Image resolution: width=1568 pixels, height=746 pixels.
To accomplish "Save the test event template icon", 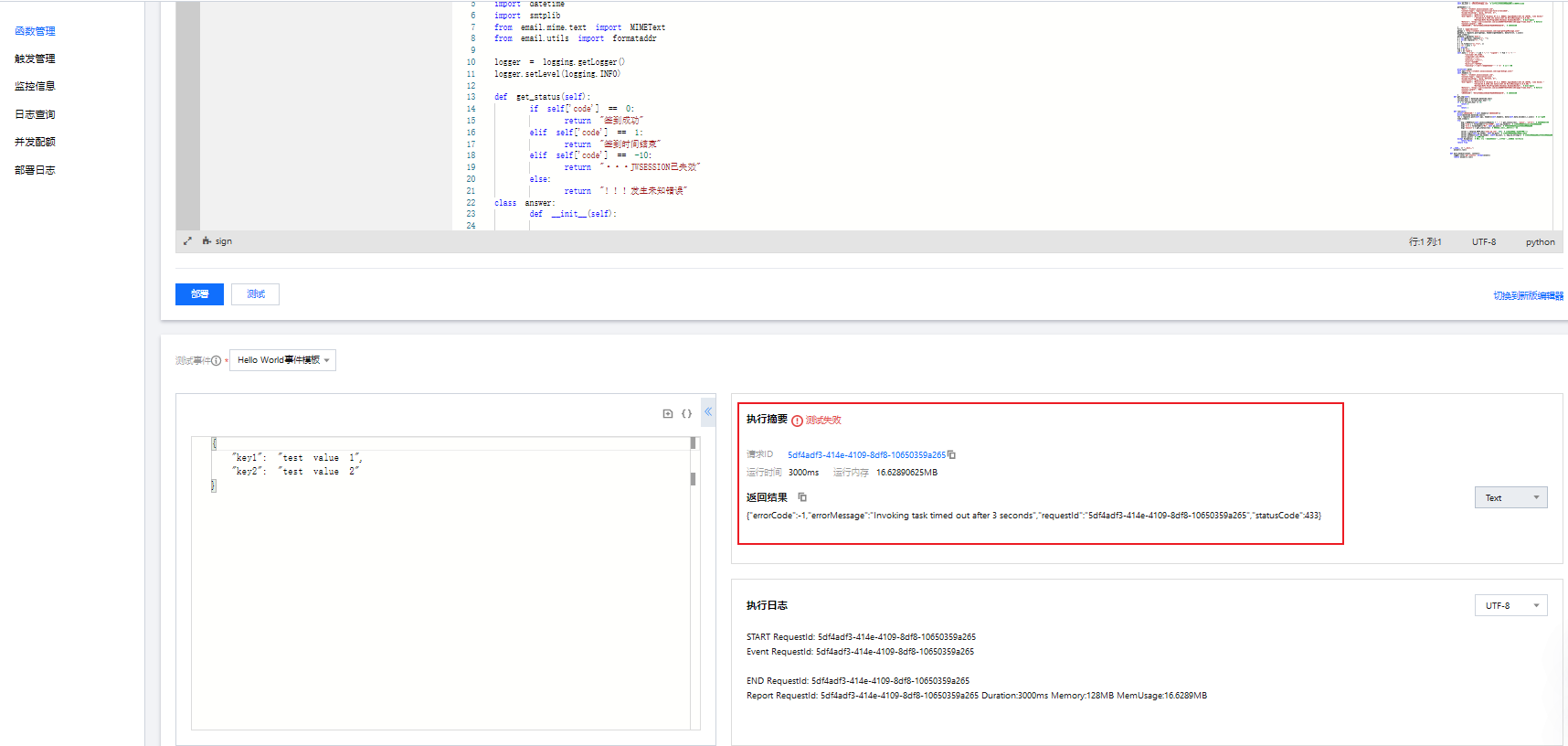I will pos(668,414).
